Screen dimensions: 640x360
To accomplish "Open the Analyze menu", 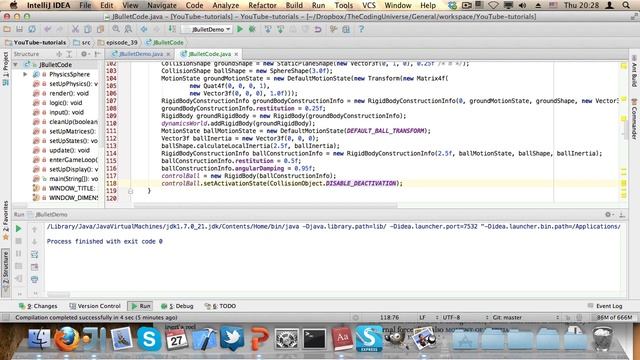I will [x=226, y=5].
